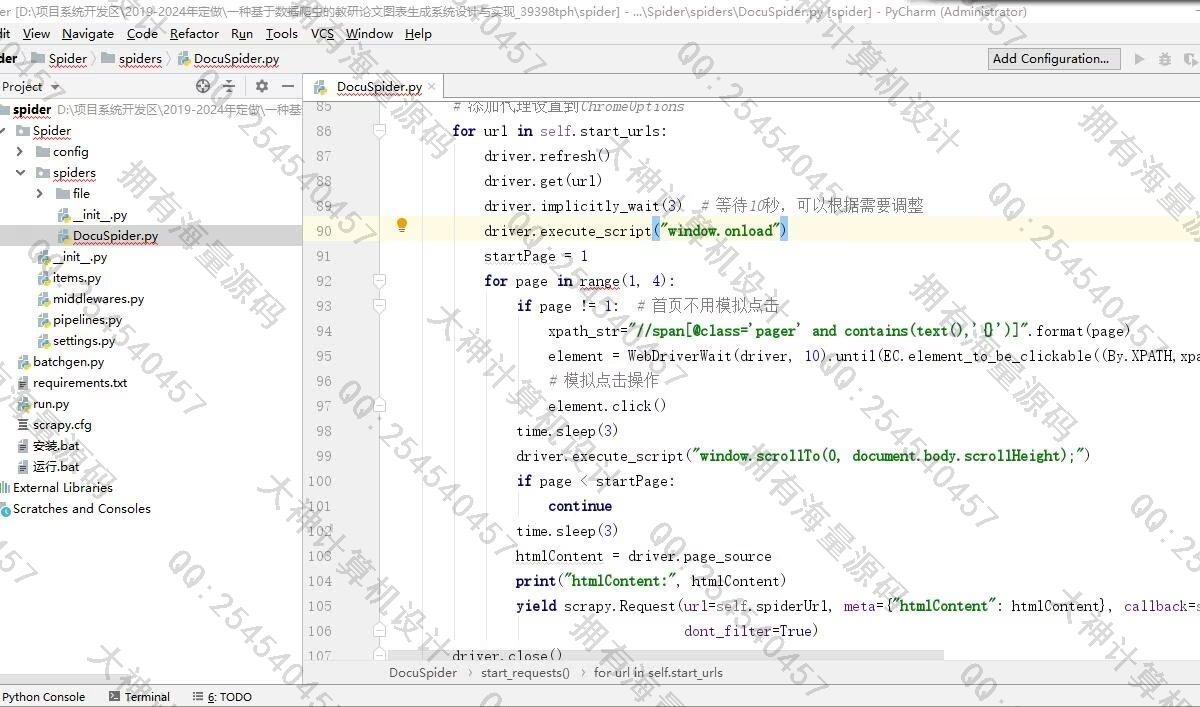This screenshot has height=707, width=1200.
Task: Expand the config folder arrow
Action: [20, 152]
